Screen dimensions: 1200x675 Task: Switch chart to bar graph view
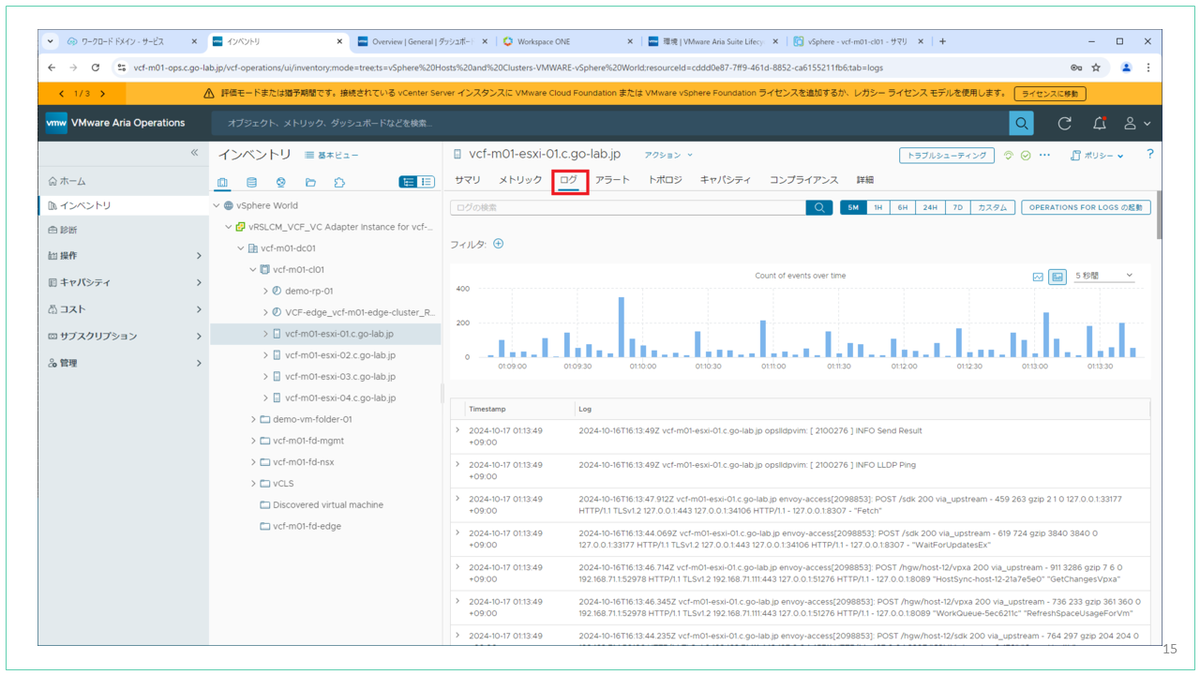point(1057,276)
